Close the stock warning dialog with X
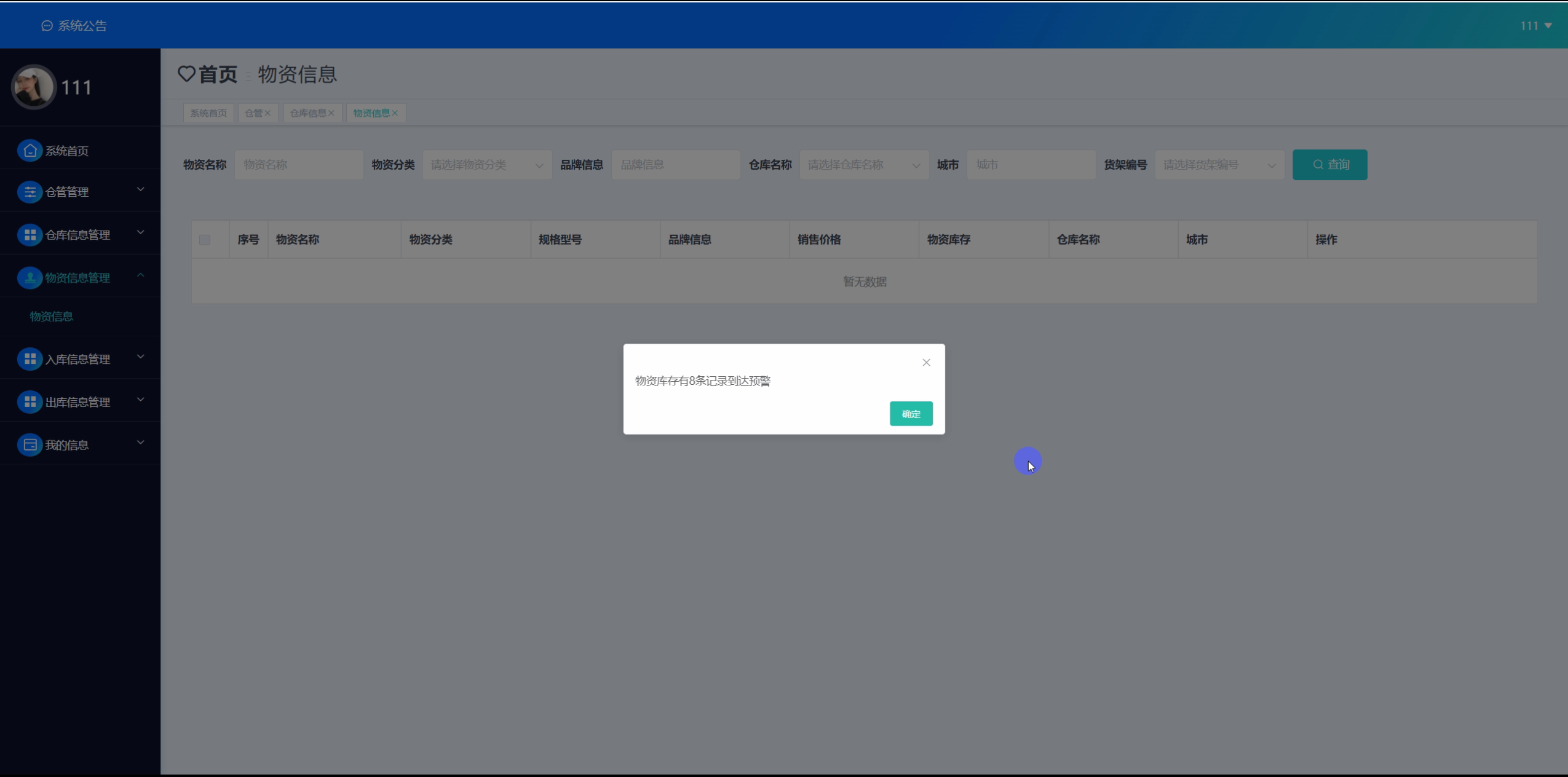 926,363
